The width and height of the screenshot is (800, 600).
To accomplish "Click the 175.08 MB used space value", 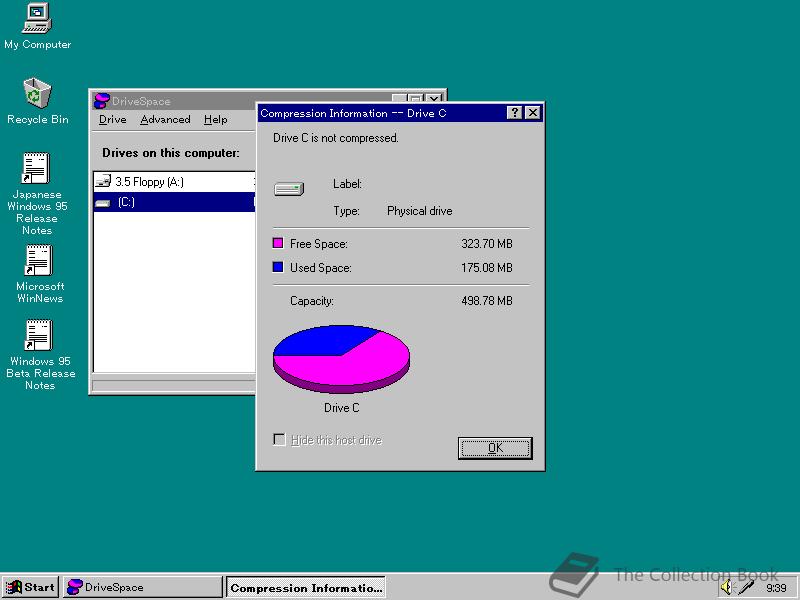I will tap(487, 268).
